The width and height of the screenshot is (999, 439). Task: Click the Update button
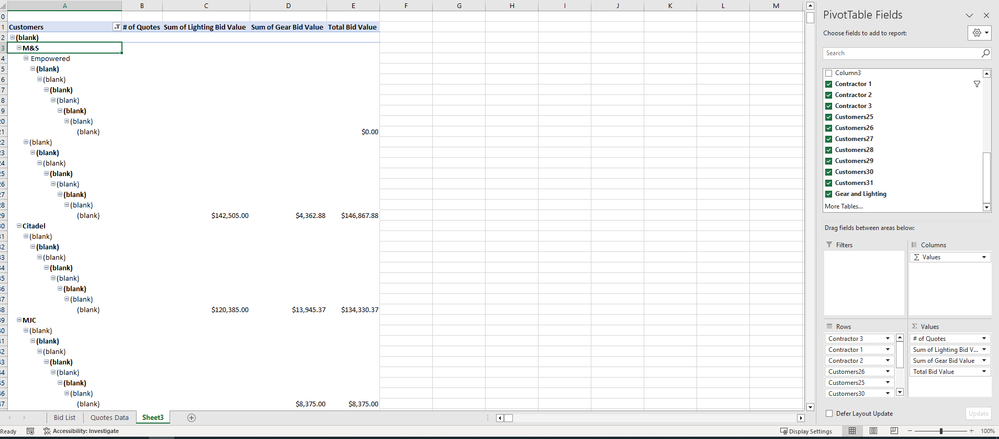point(978,414)
